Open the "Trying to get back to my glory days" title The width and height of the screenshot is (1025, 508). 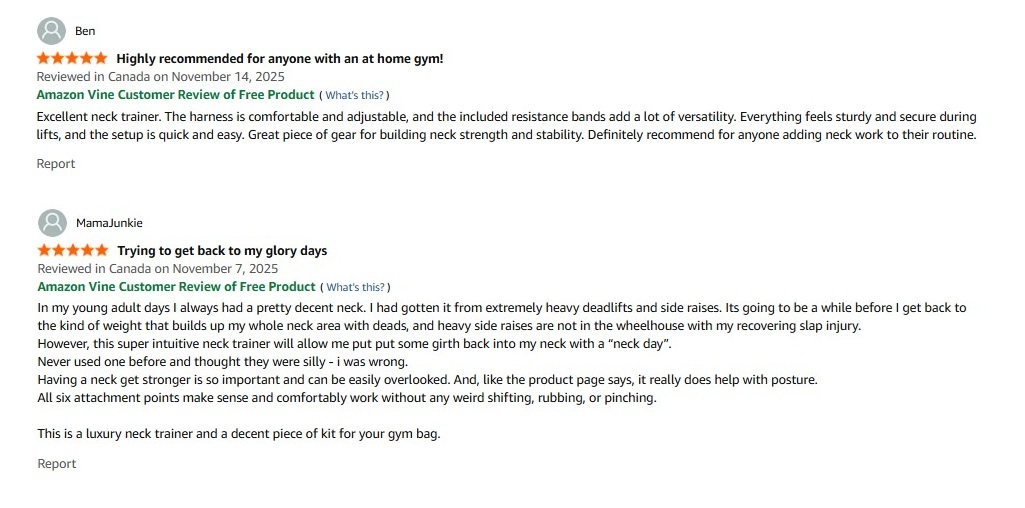click(x=222, y=250)
